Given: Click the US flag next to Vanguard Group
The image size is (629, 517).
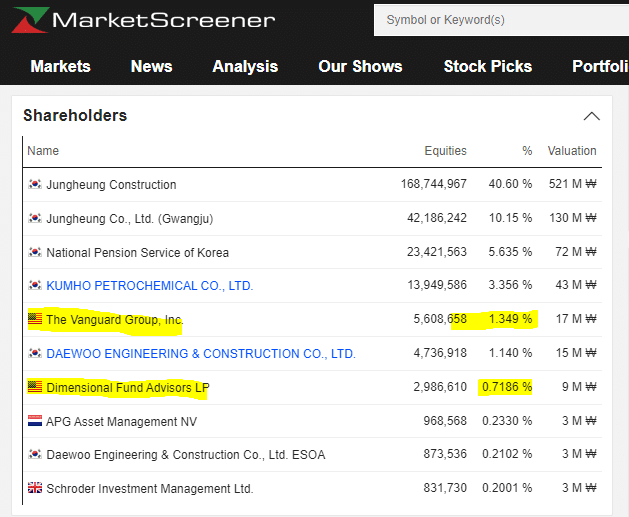Looking at the screenshot, I should [x=35, y=320].
